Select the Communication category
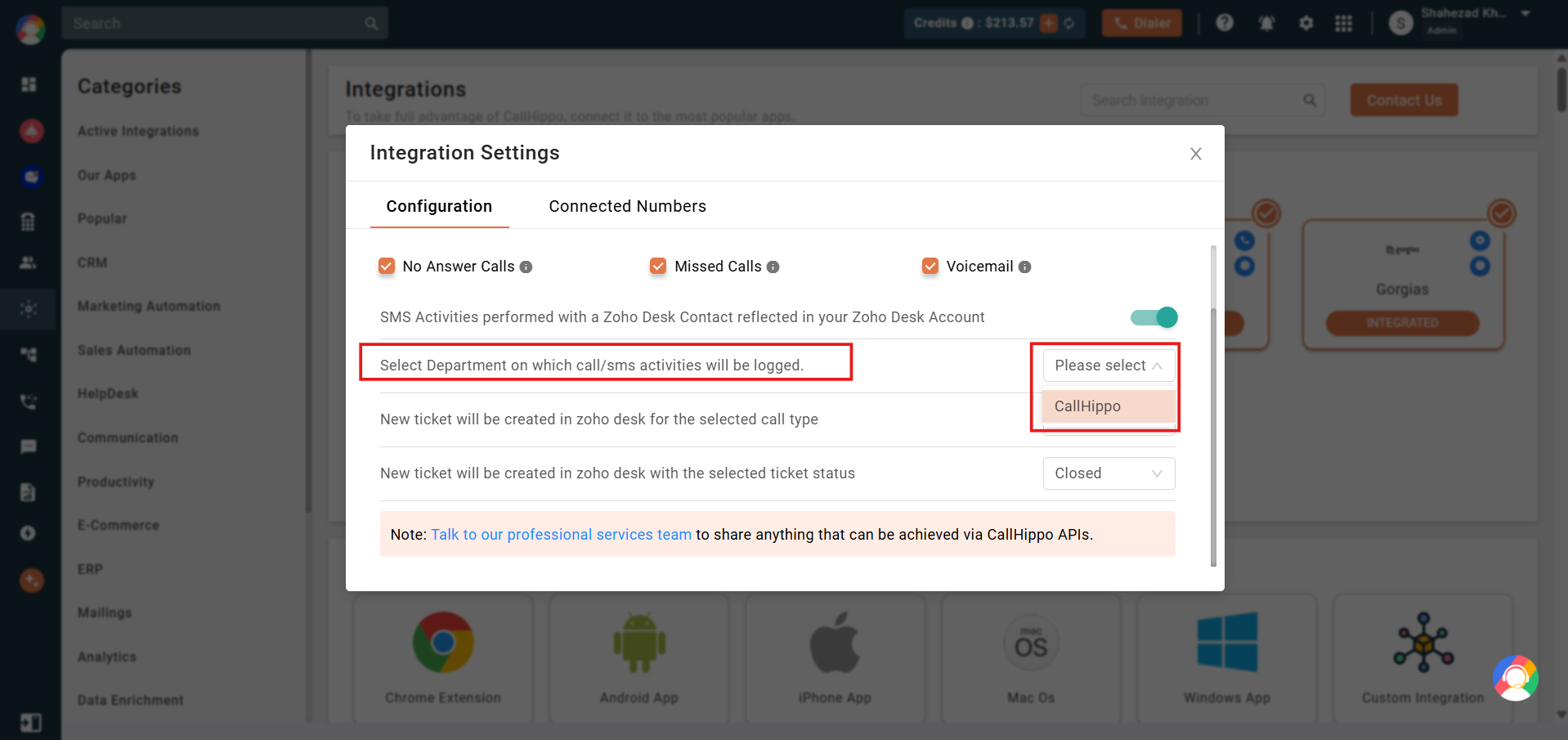The height and width of the screenshot is (740, 1568). pos(128,437)
